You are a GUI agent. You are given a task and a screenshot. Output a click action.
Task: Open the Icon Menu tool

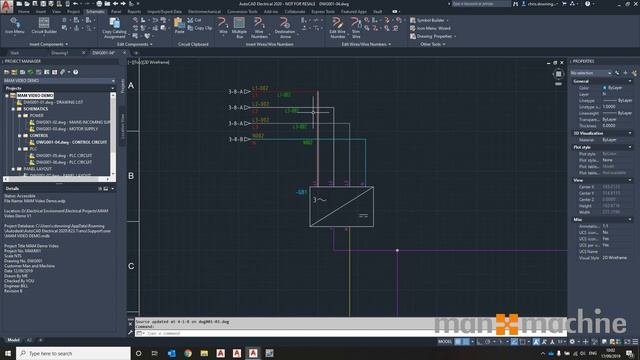[x=15, y=26]
